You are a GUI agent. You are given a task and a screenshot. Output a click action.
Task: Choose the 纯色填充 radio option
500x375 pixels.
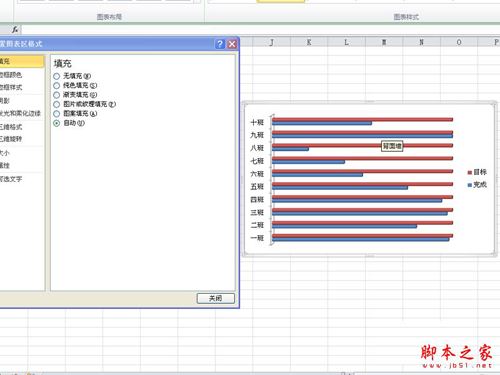click(57, 86)
